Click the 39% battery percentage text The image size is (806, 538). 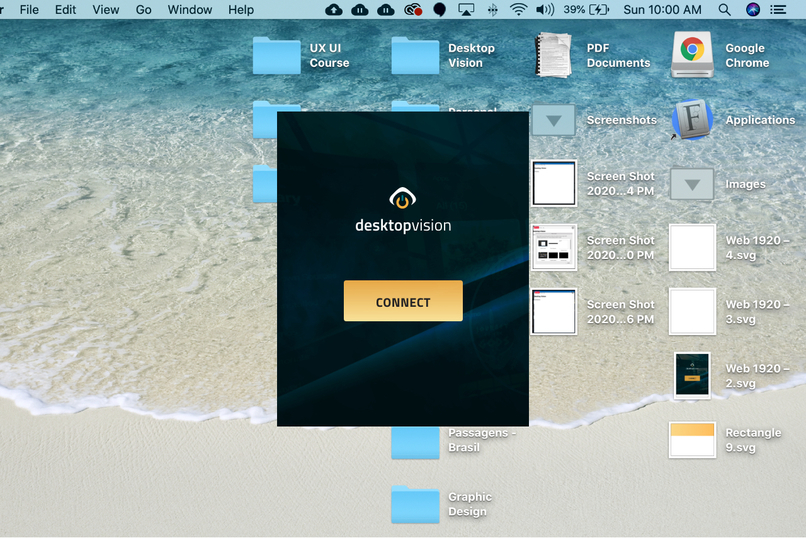[574, 10]
